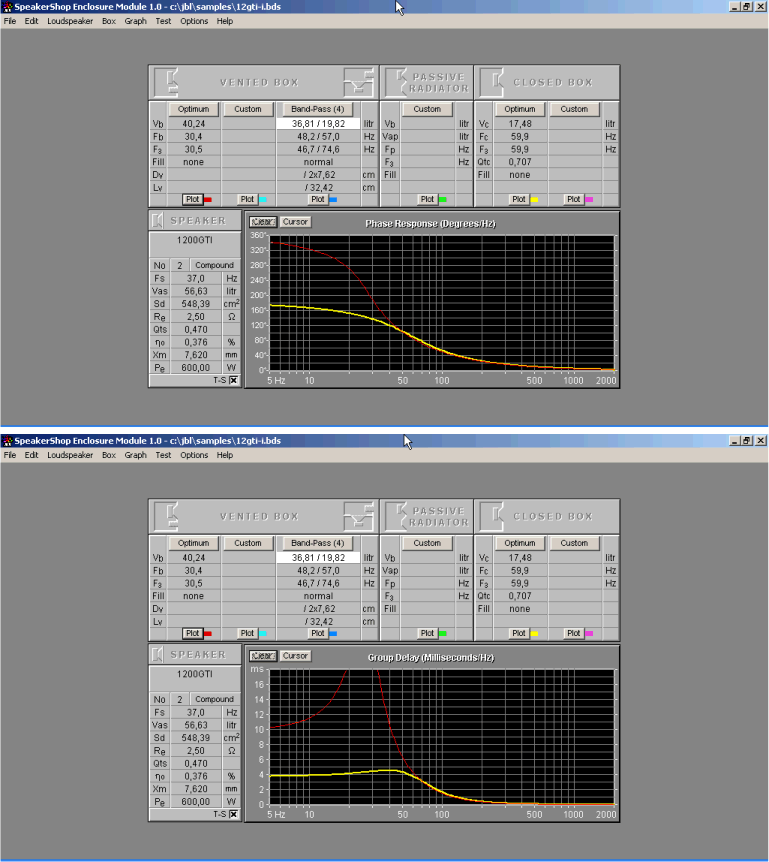Click 36,81 / 19,82 Vb field in Group Delay window

pos(317,557)
